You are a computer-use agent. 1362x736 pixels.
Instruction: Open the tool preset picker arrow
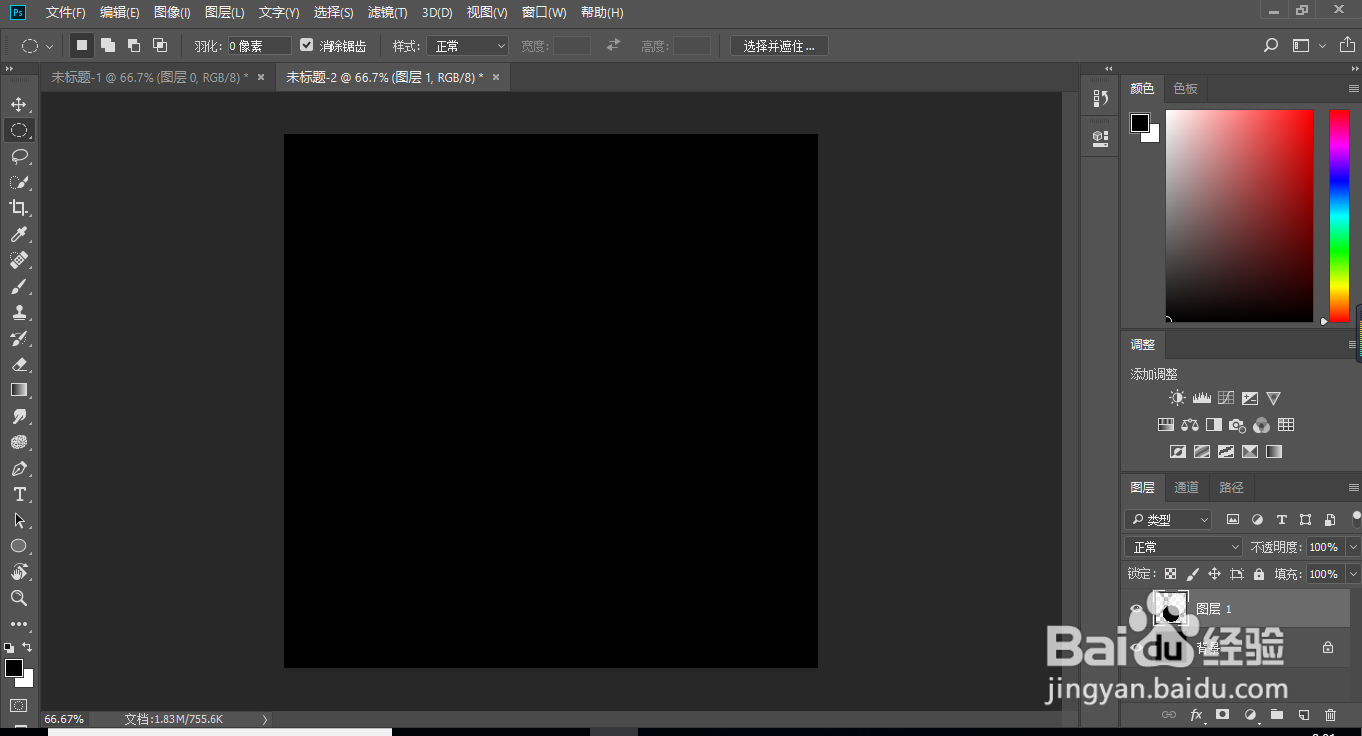click(x=49, y=46)
